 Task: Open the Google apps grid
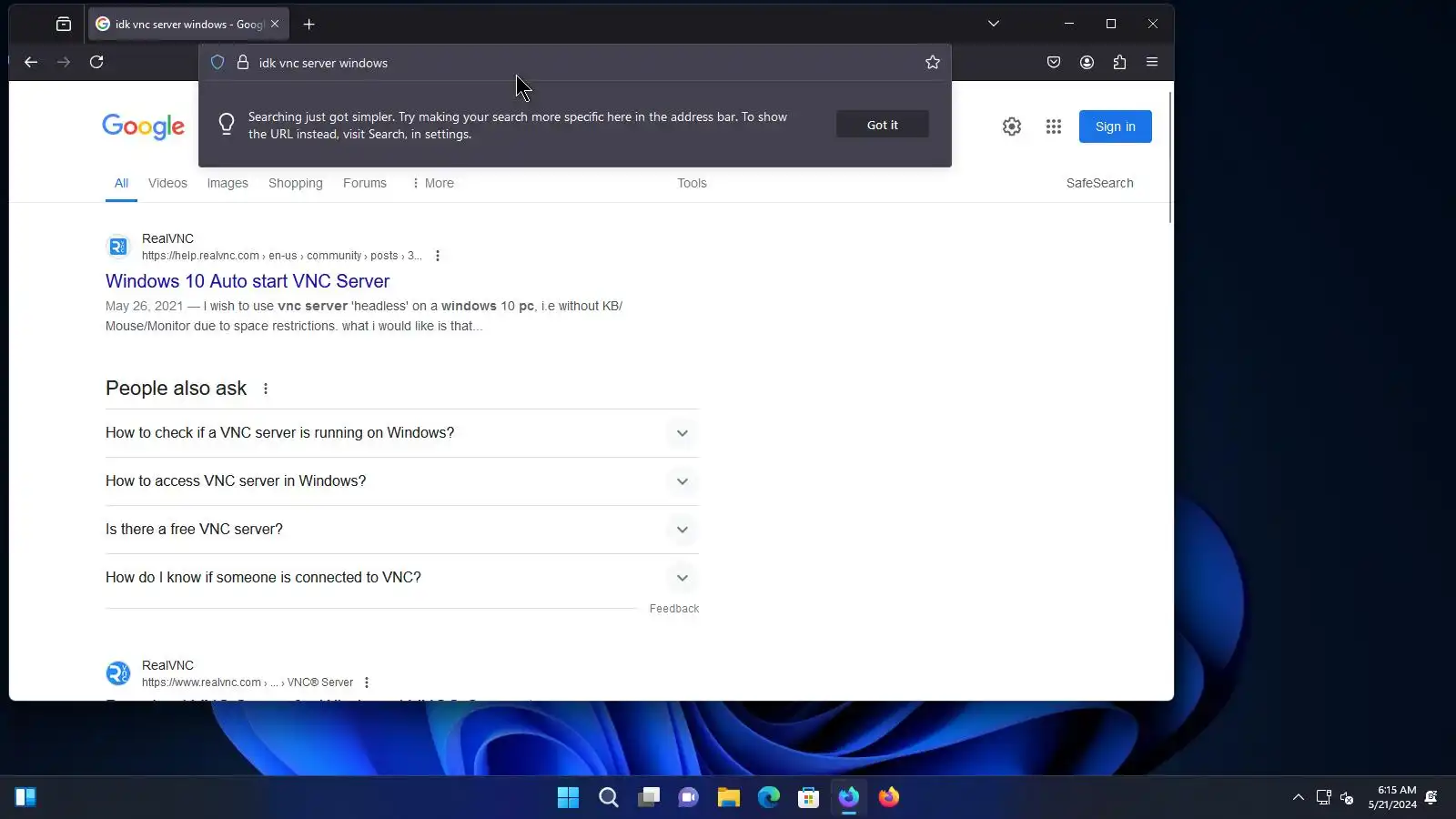[1054, 126]
